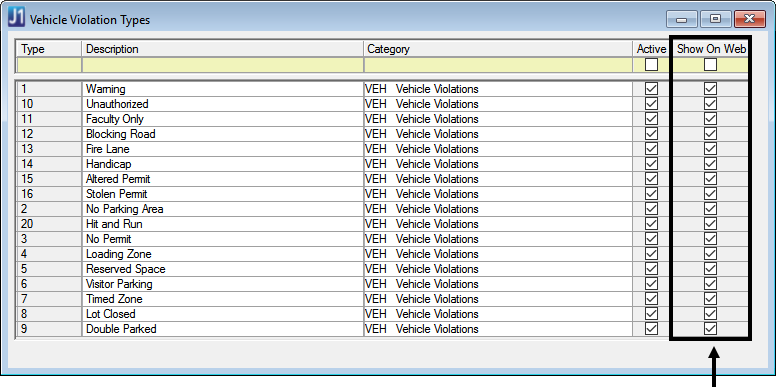Click the J1 application icon in title bar
This screenshot has height=388, width=776.
click(16, 18)
